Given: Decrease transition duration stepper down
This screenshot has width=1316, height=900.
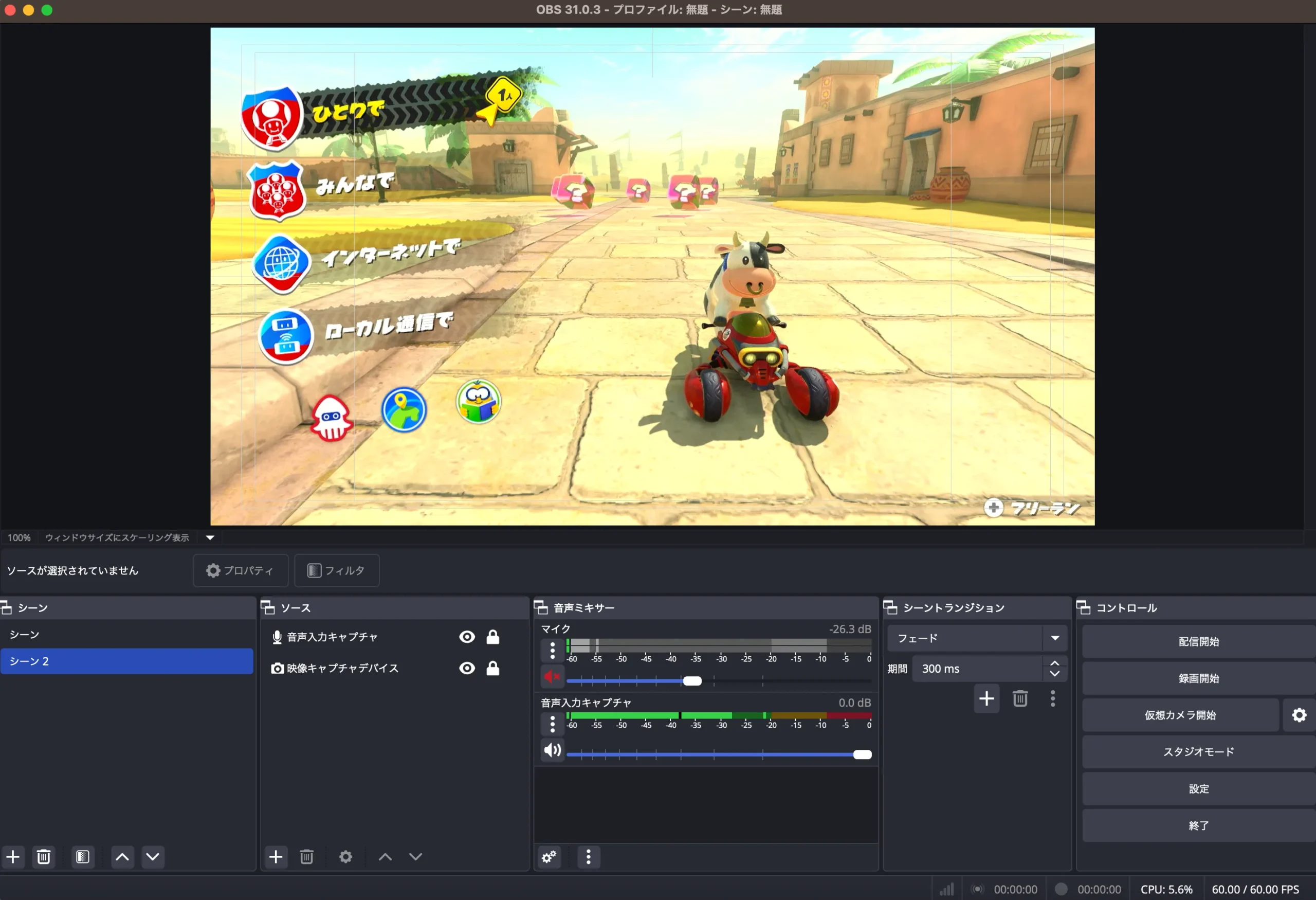Looking at the screenshot, I should pos(1054,674).
